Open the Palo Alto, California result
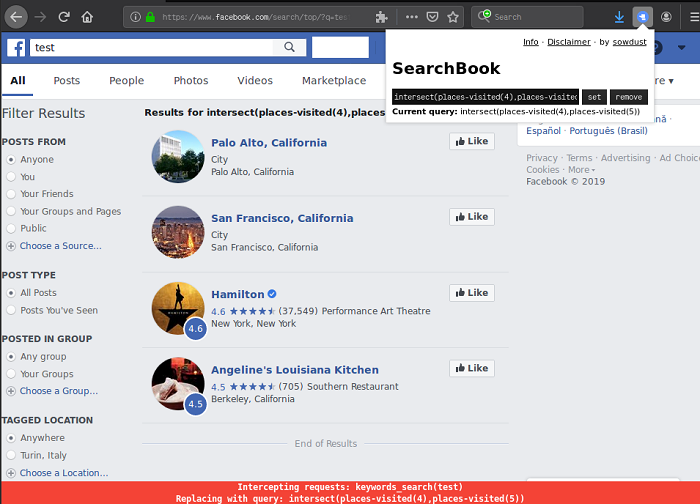The height and width of the screenshot is (504, 700). point(269,143)
